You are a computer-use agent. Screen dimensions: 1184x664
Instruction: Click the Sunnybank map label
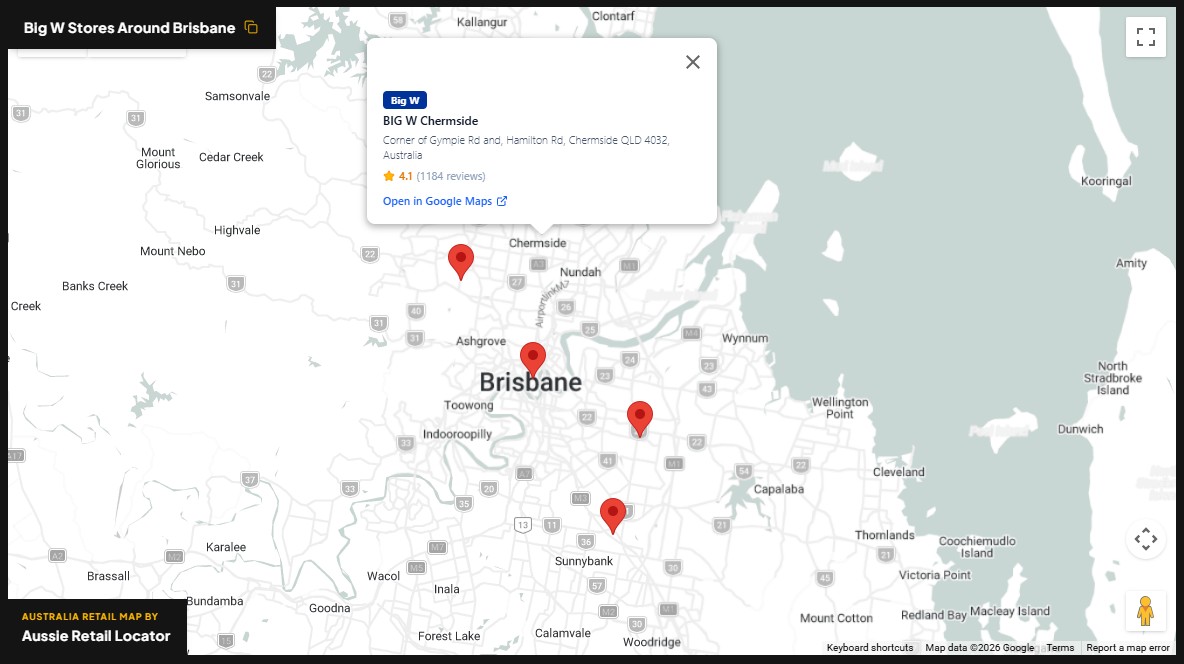tap(584, 561)
